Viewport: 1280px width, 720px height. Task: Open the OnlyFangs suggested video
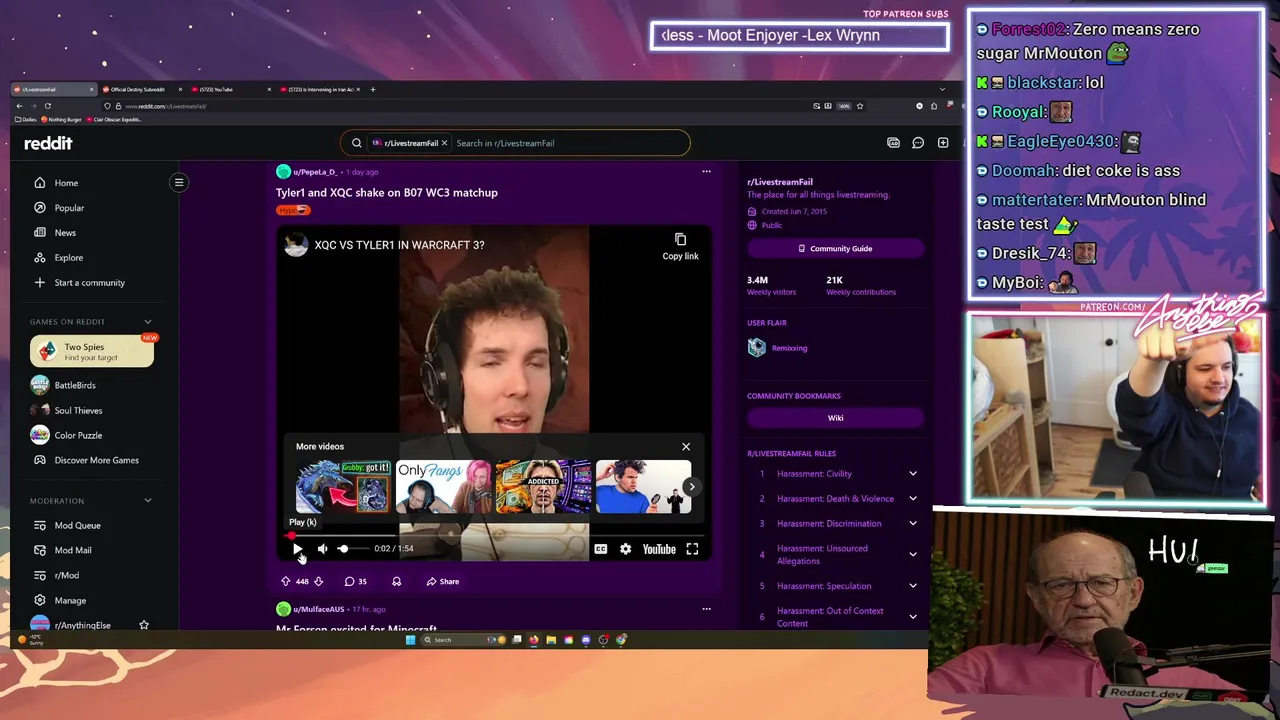443,486
